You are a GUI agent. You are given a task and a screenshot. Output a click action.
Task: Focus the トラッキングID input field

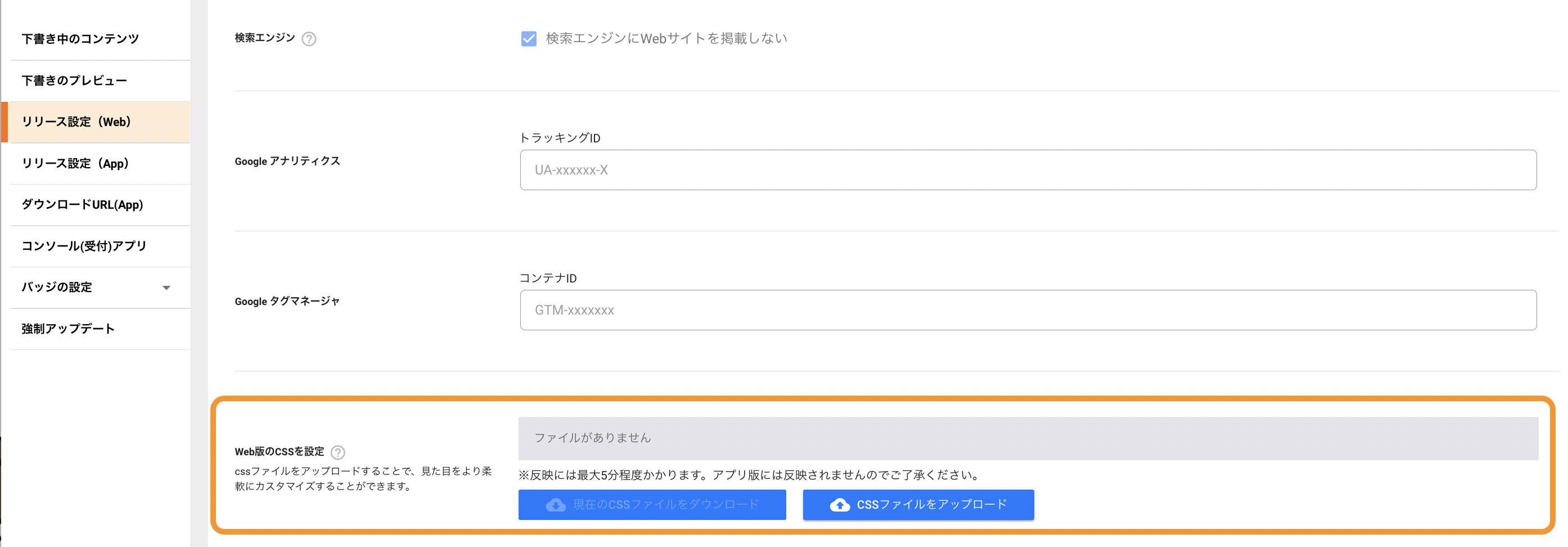(x=1028, y=170)
